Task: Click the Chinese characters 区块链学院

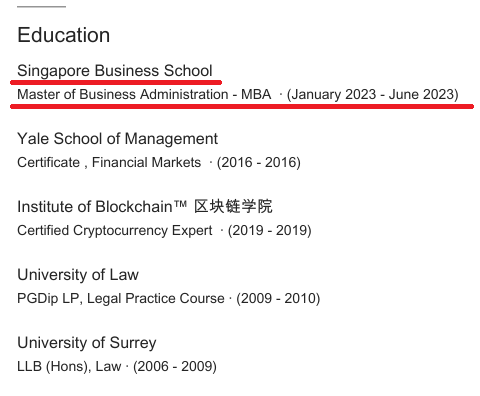Action: pos(234,206)
